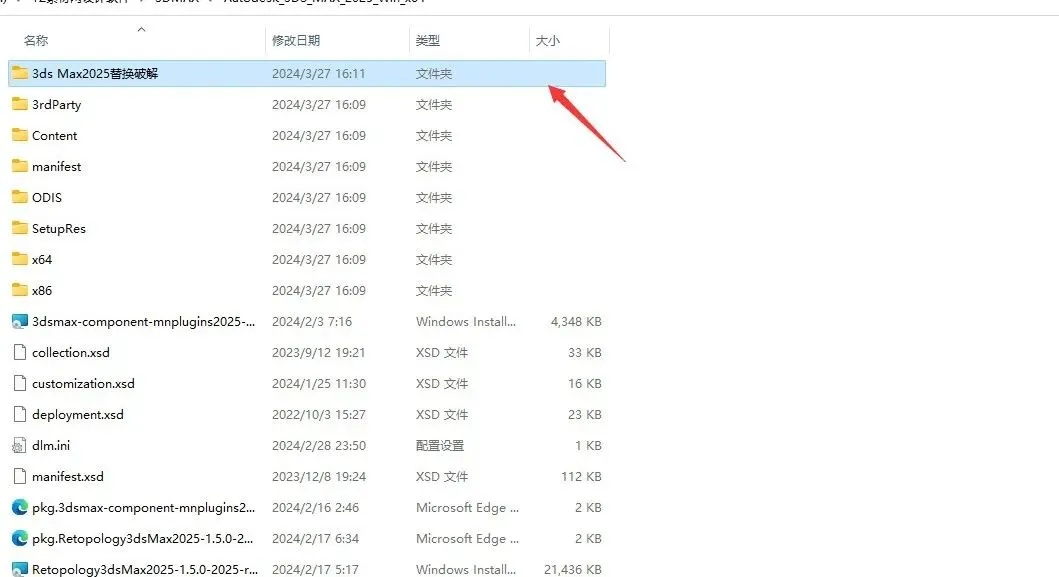
Task: Select the 3rdParty folder name
Action: (57, 105)
